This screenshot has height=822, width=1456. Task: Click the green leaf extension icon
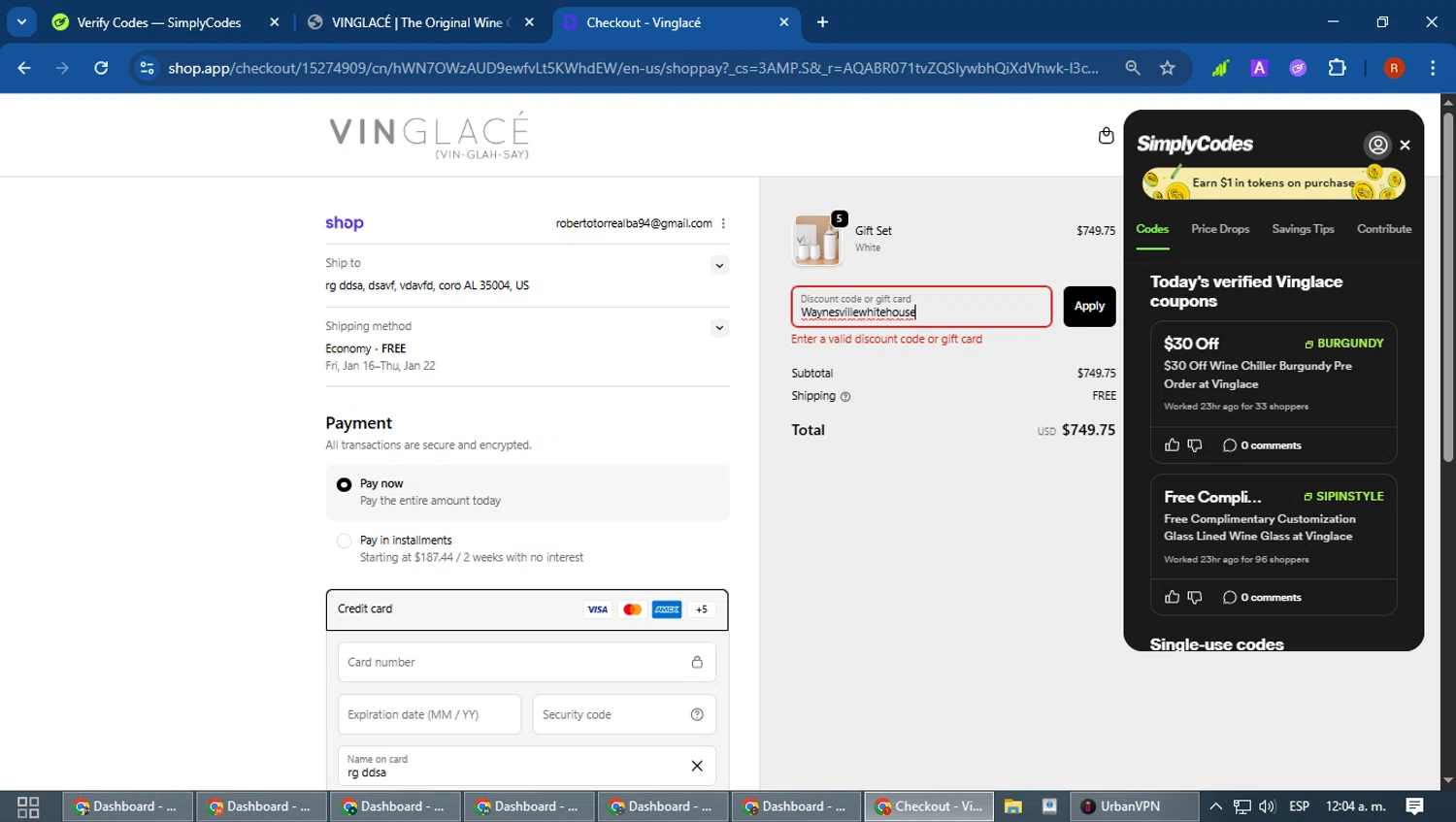[x=1220, y=68]
